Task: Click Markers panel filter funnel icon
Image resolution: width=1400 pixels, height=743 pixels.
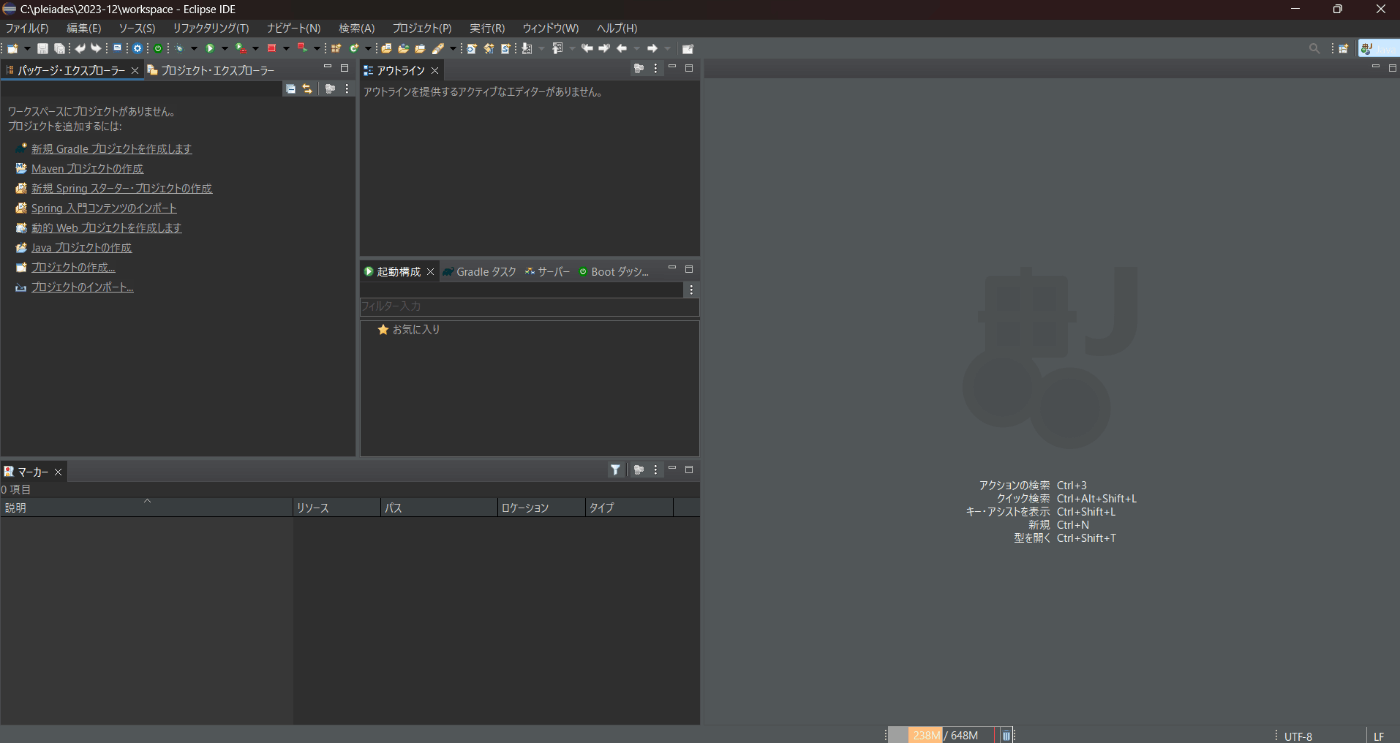Action: (616, 470)
